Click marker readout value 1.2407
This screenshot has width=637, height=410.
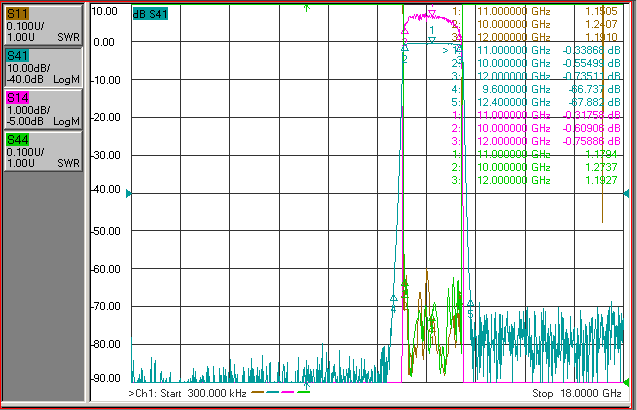coord(601,24)
